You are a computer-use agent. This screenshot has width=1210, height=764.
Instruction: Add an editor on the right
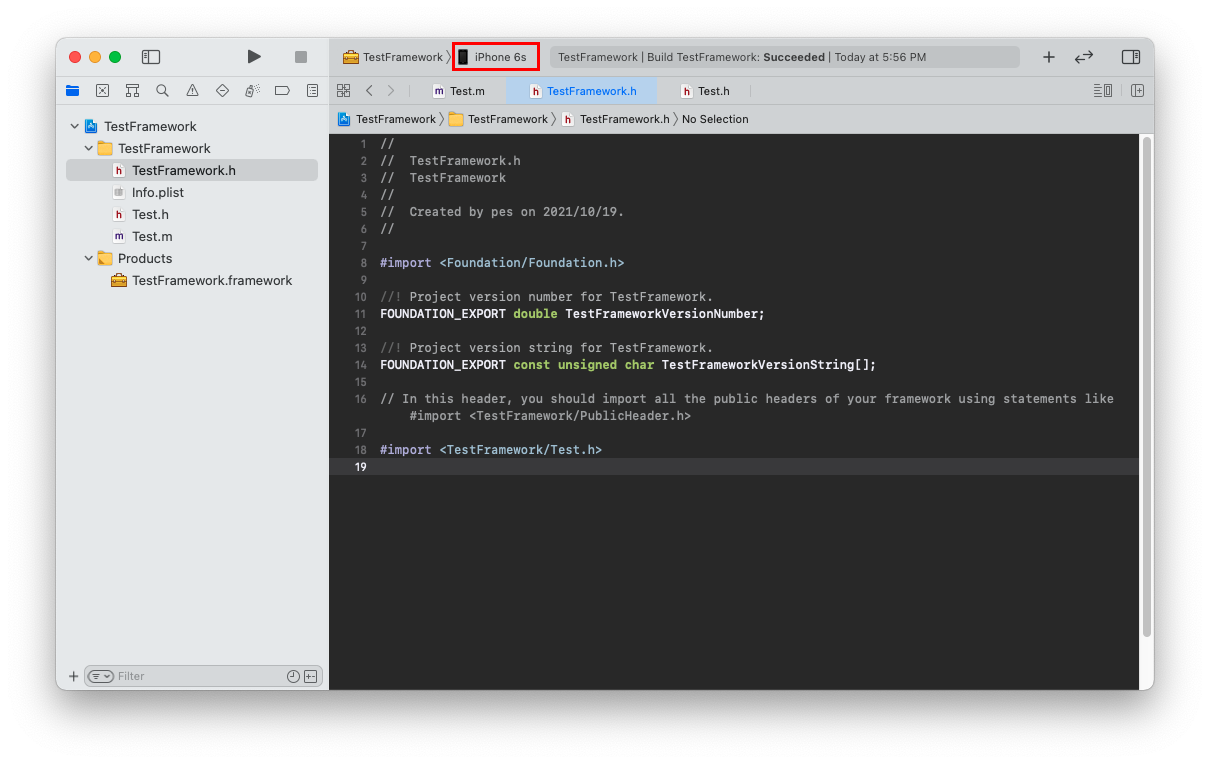click(x=1138, y=90)
